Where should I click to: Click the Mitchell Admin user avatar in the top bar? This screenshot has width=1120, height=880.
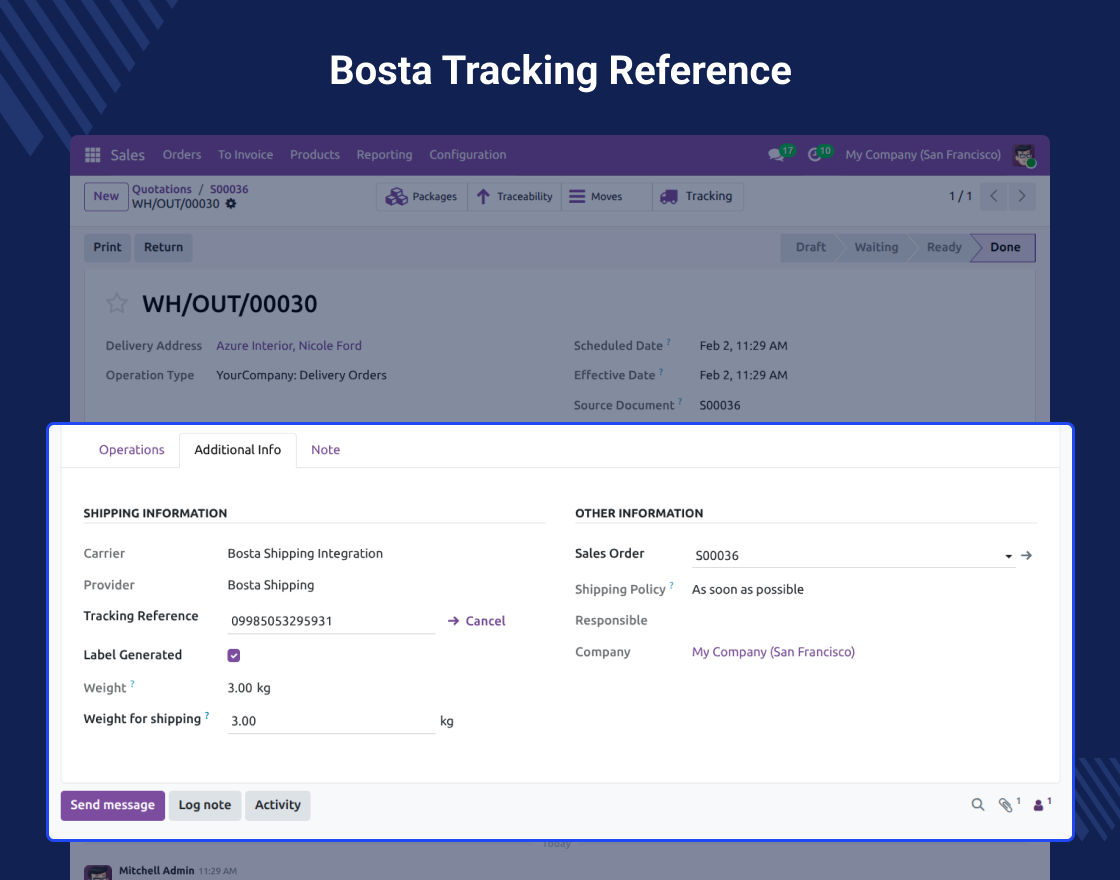(x=1024, y=155)
